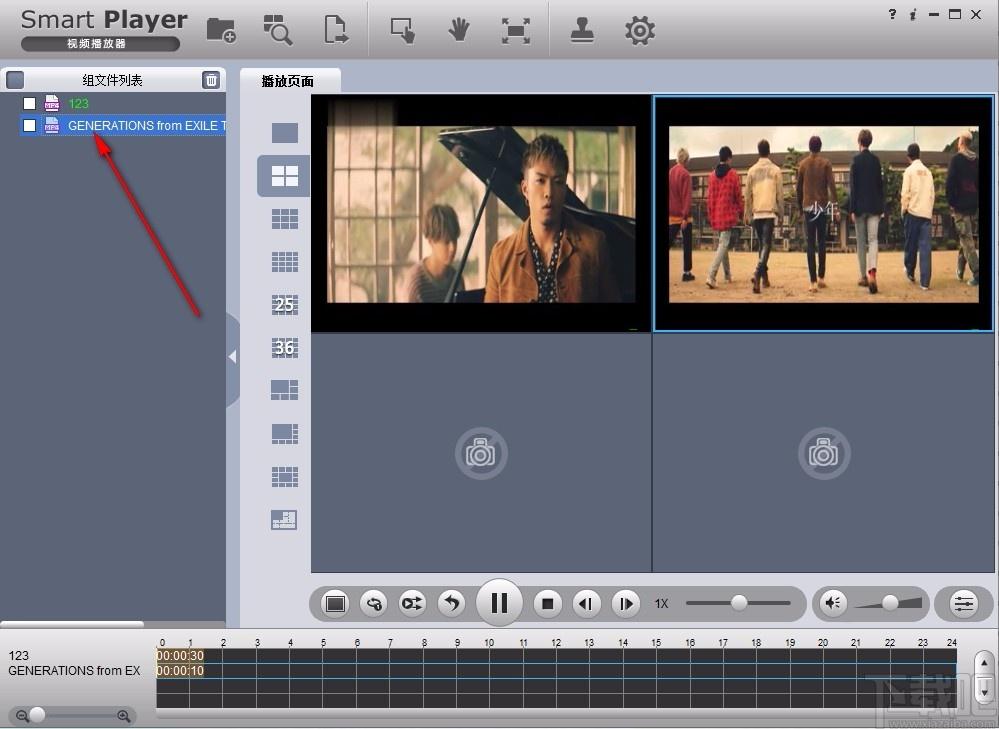Select the 25-window split layout
This screenshot has height=729, width=999.
(x=285, y=304)
